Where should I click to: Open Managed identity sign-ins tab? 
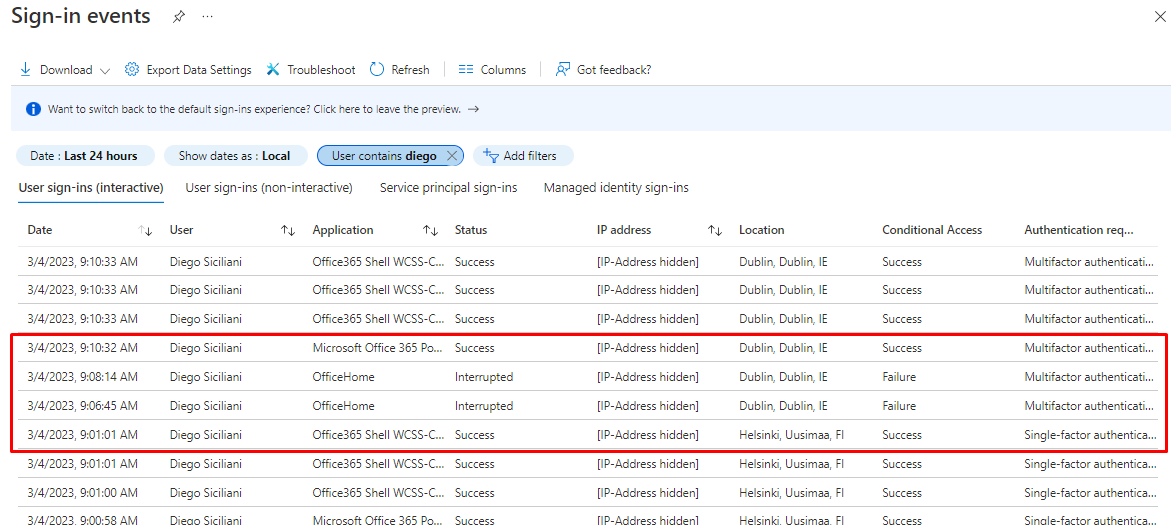616,188
